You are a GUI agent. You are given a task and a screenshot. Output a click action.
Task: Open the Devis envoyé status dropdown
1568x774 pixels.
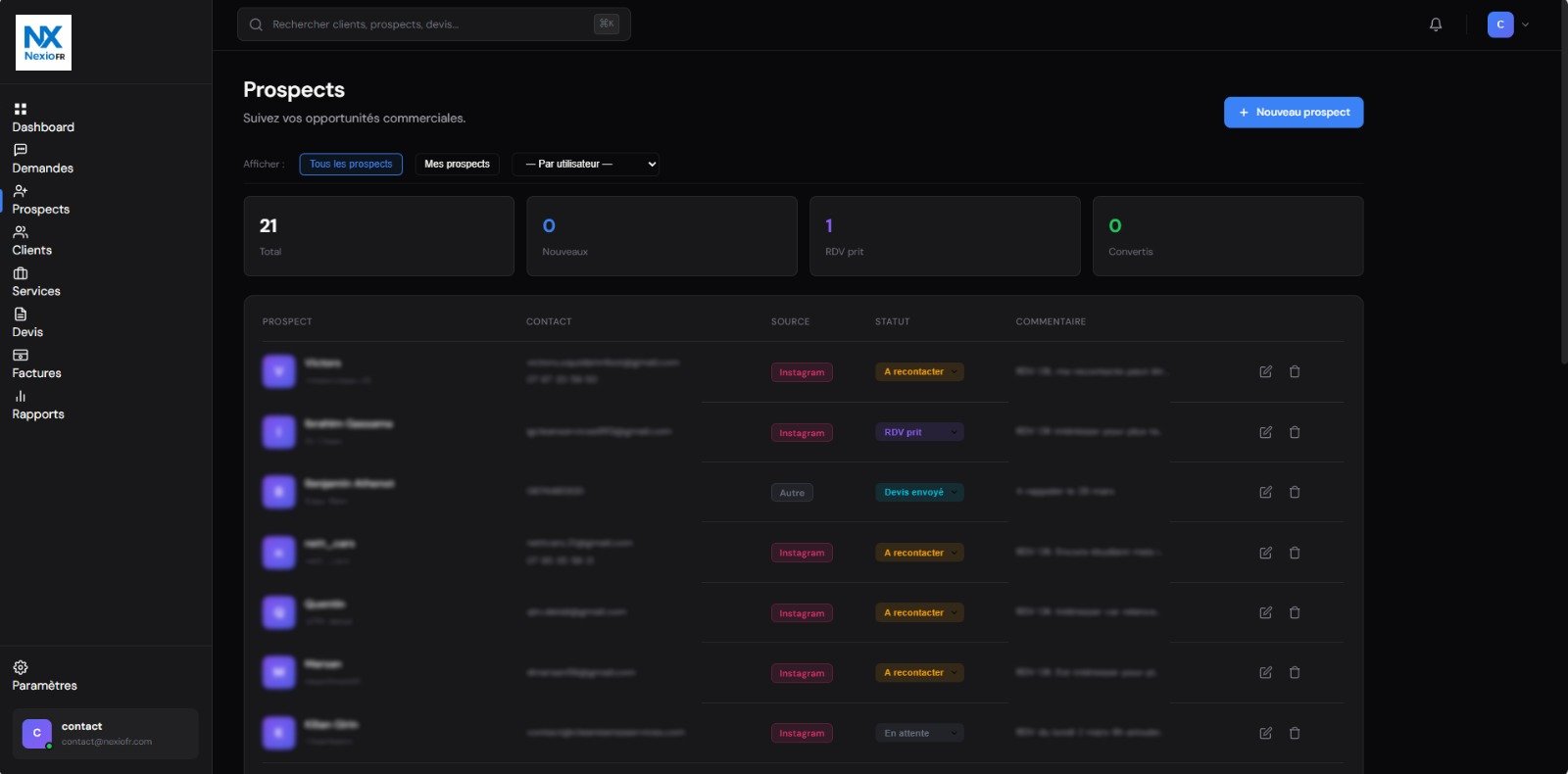[x=919, y=492]
